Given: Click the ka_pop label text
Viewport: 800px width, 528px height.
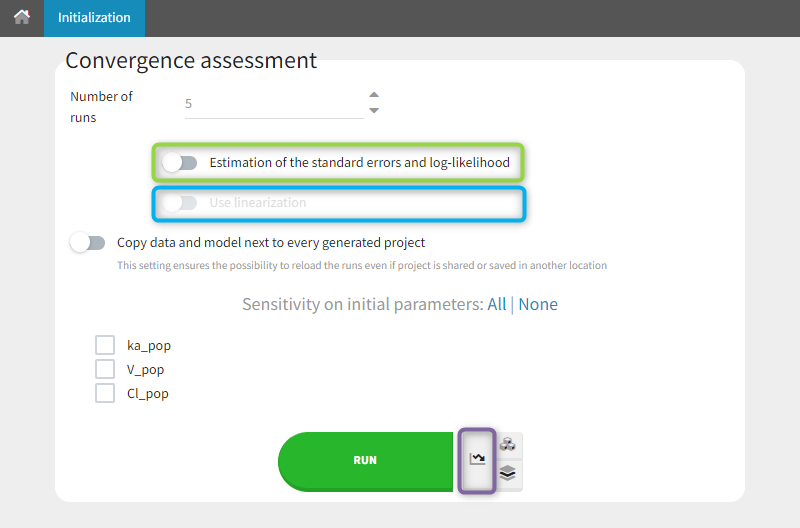Looking at the screenshot, I should (x=149, y=346).
